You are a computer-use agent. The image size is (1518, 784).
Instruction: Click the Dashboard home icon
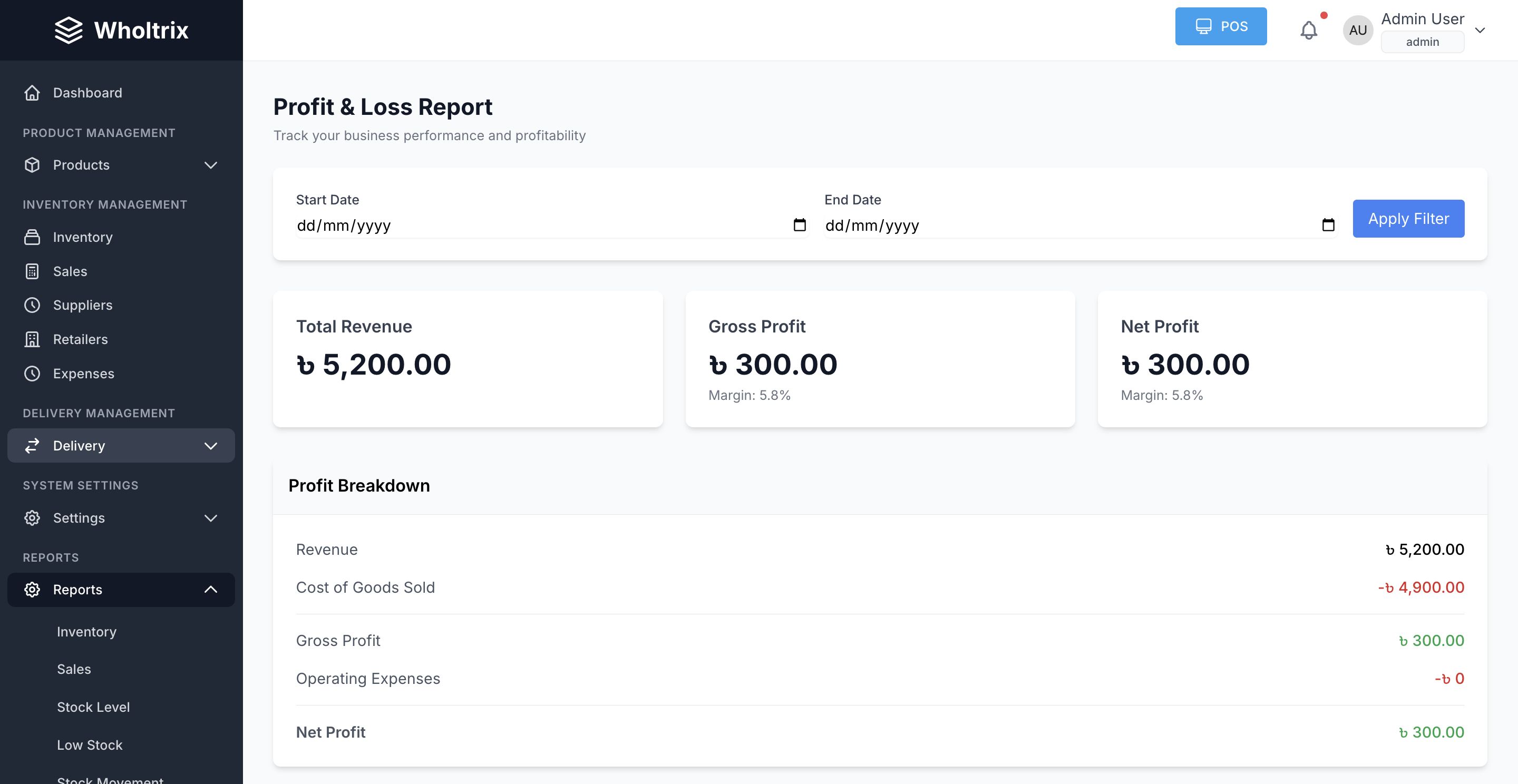click(x=32, y=93)
